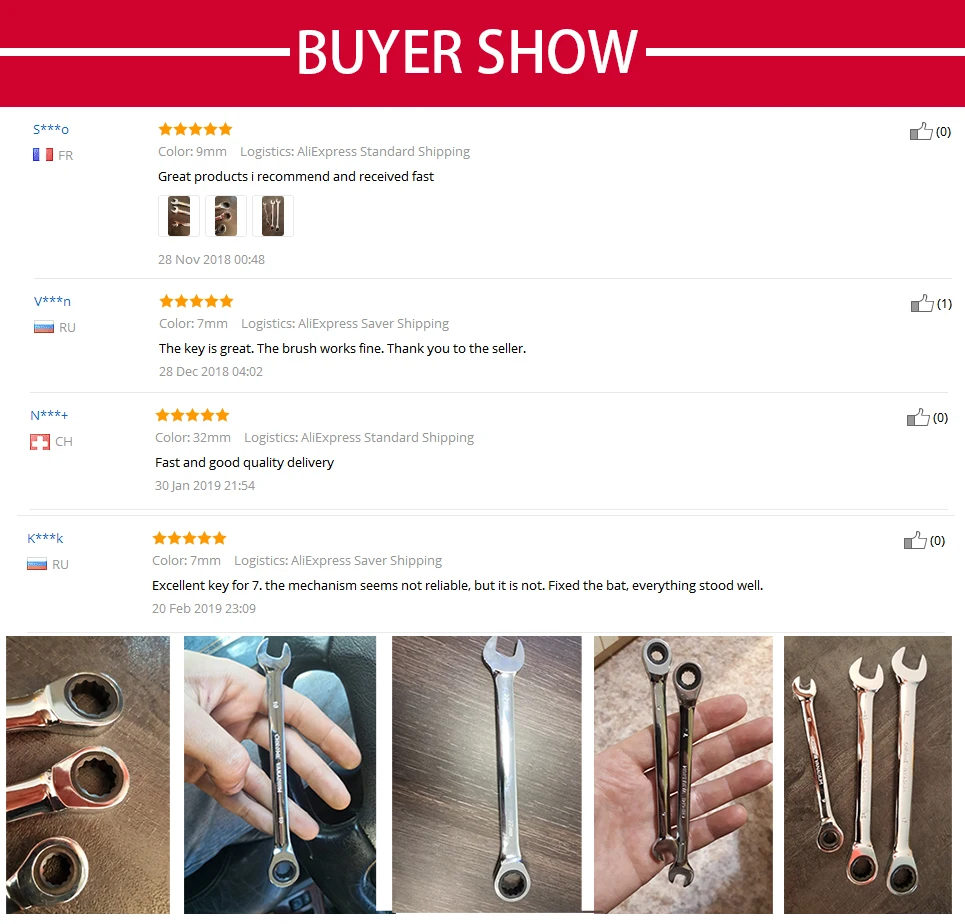Click five-star rating on first review

tap(195, 129)
